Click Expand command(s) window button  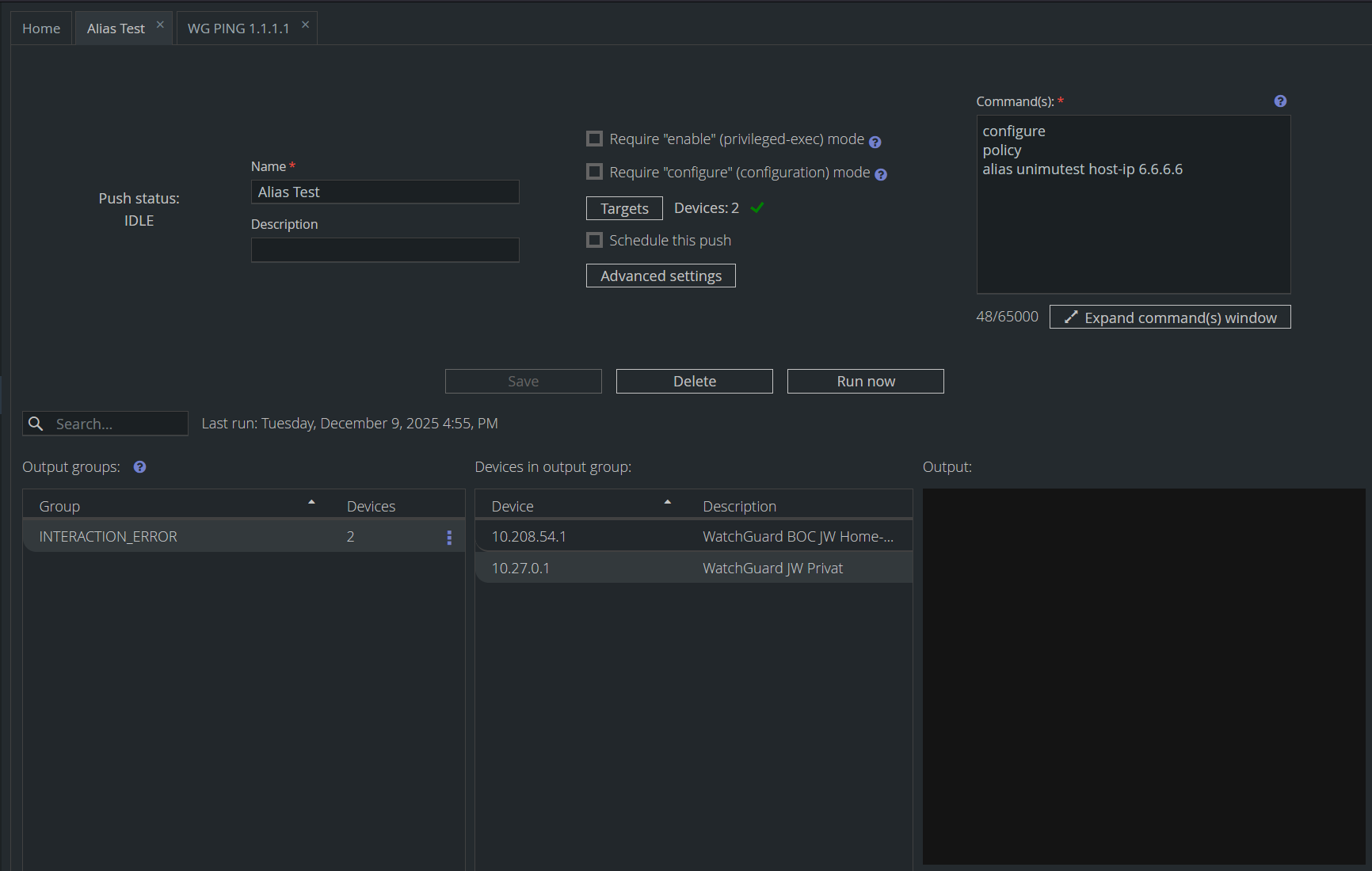1170,317
